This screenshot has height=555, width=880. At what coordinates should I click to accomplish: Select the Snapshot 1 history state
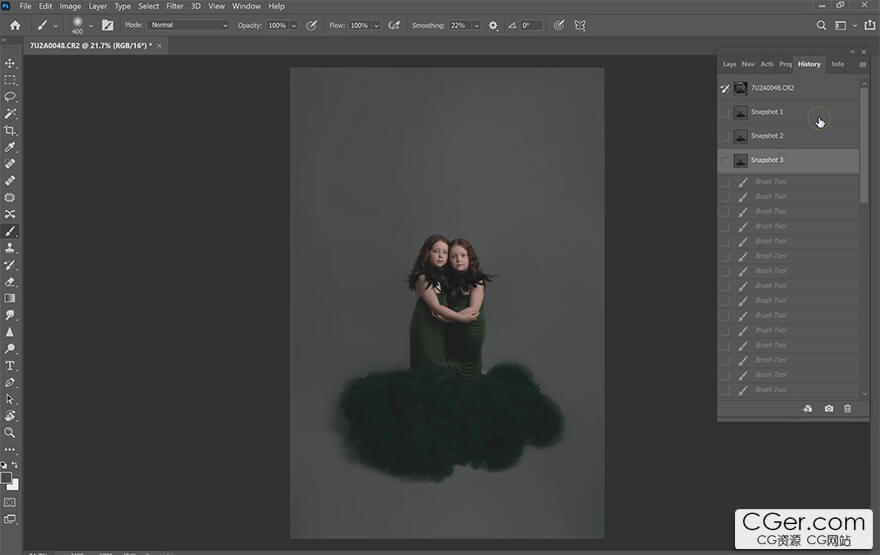(789, 112)
